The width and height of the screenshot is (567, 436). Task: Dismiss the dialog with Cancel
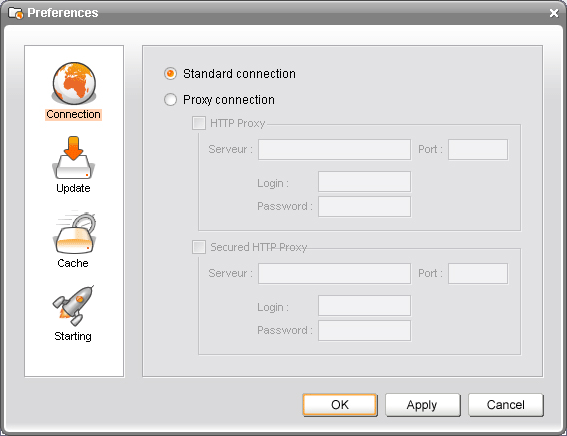(506, 405)
